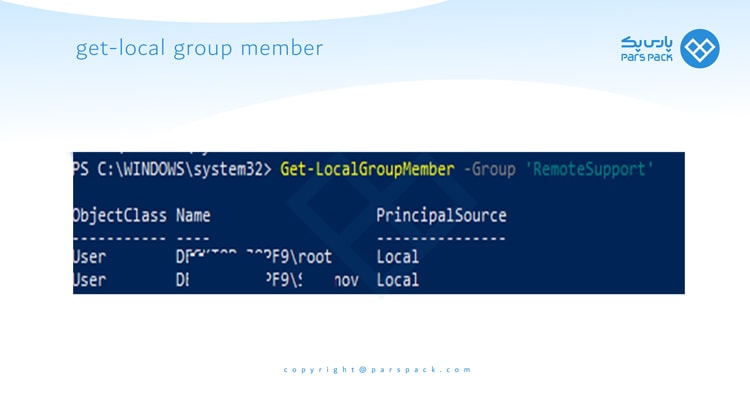Click the PrincipalSource column header
Viewport: 750px width, 400px height.
[441, 216]
